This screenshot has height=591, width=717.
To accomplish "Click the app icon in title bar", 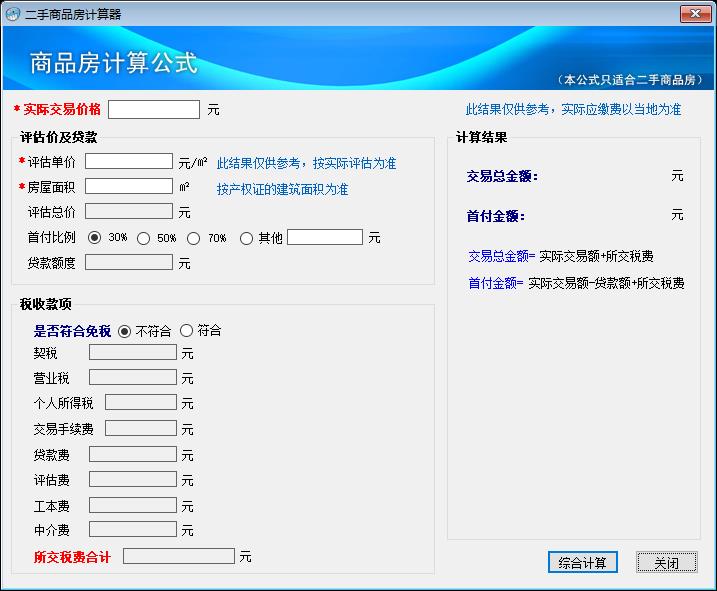I will [13, 14].
